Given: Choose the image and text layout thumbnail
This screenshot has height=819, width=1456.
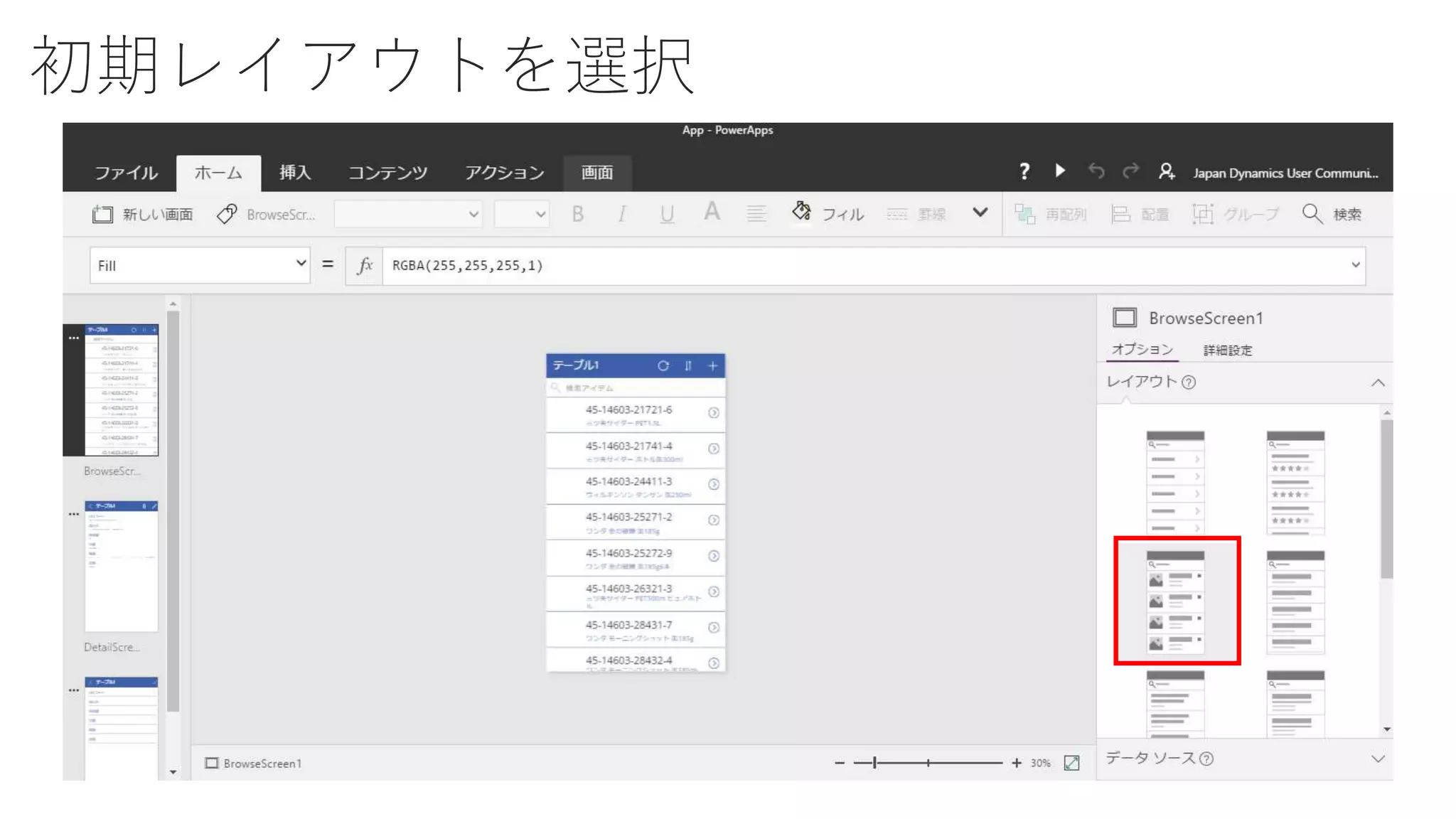Looking at the screenshot, I should pos(1177,601).
